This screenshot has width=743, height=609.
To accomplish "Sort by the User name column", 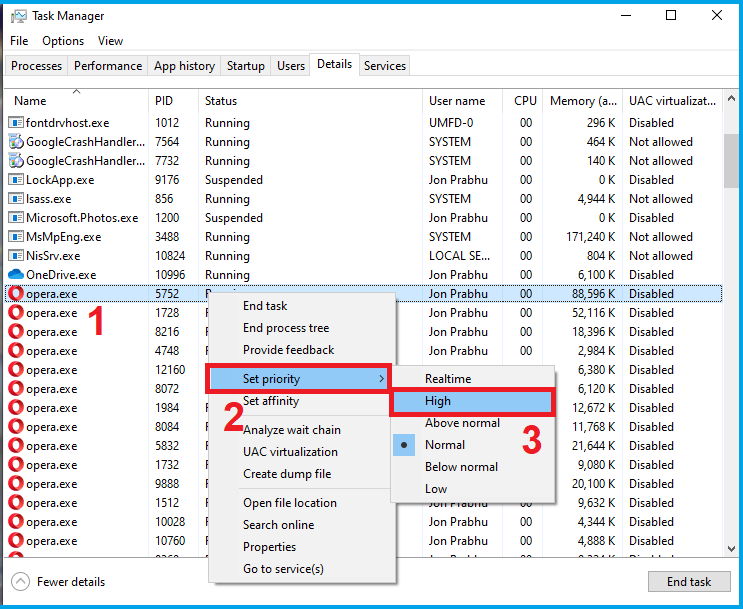I will 462,101.
